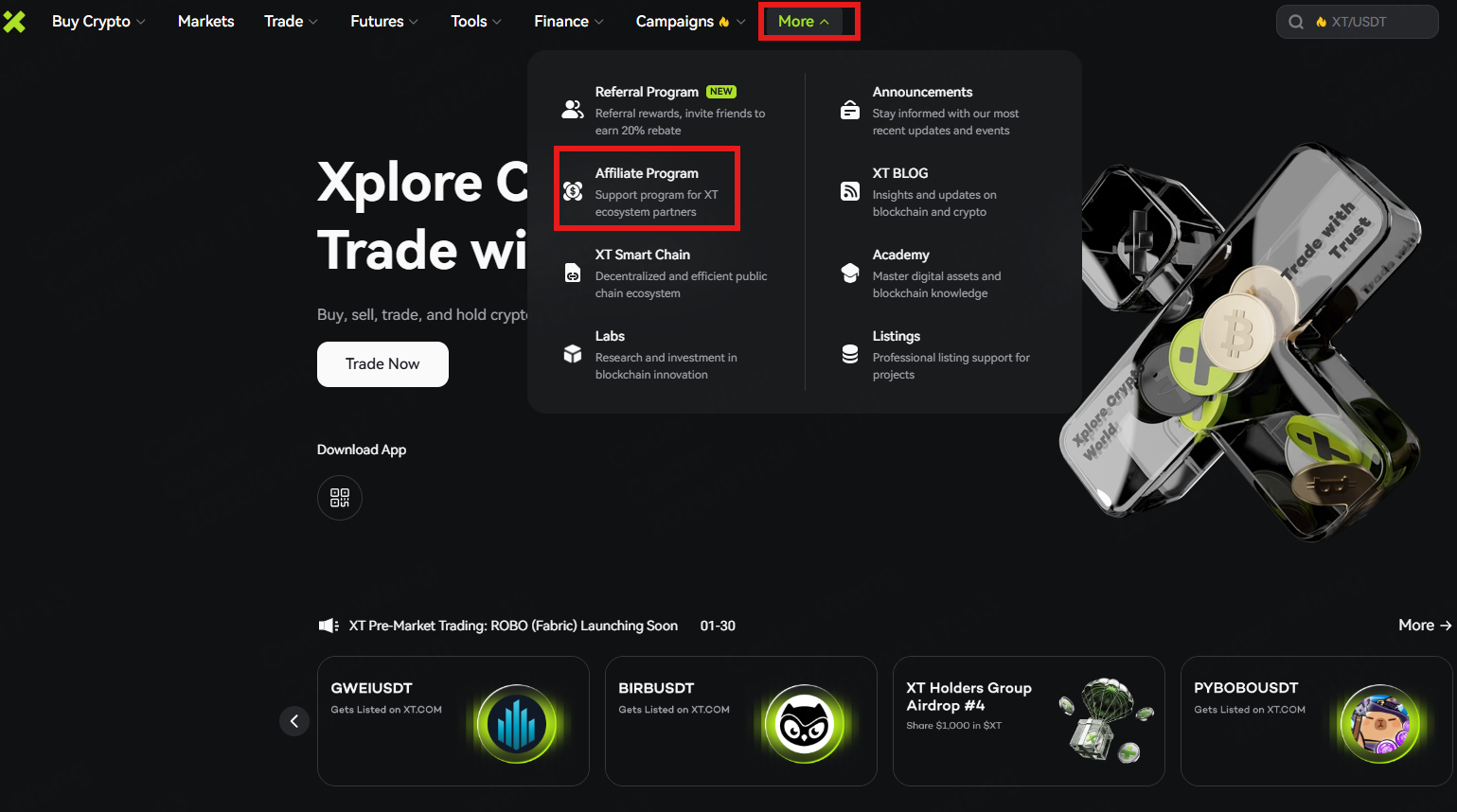The image size is (1457, 812).
Task: Open the BIRBUSDT listing card
Action: (740, 720)
